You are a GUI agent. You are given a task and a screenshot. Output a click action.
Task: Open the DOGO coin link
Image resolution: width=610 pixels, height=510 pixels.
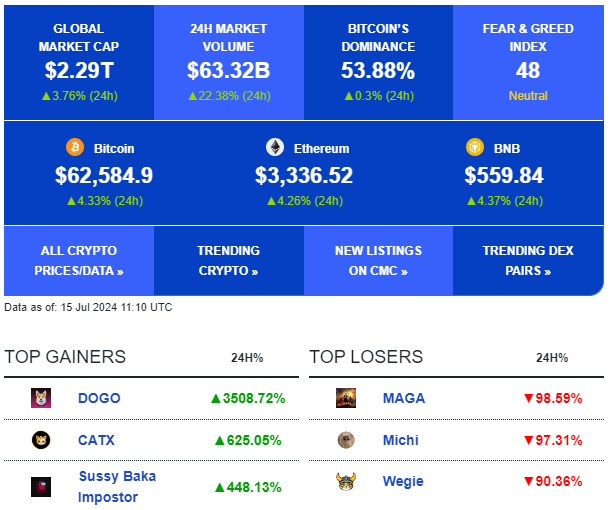[99, 398]
